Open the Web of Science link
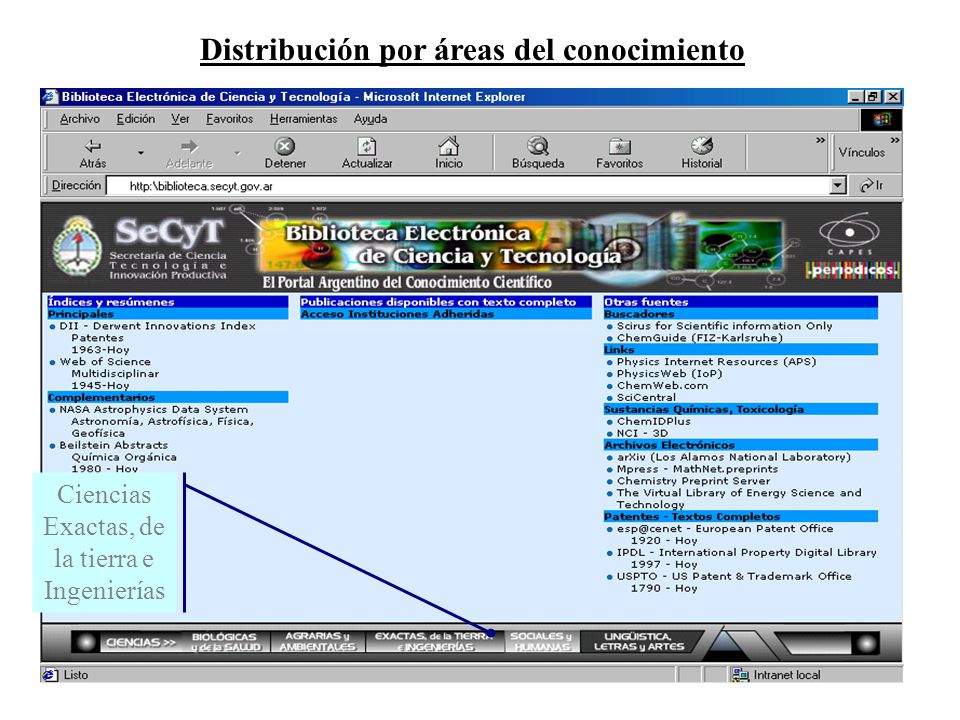This screenshot has height=720, width=960. (x=105, y=362)
